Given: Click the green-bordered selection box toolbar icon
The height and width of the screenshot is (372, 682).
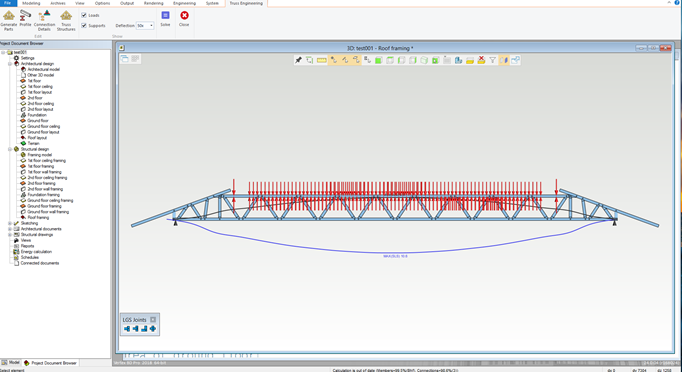Looking at the screenshot, I should tap(310, 60).
